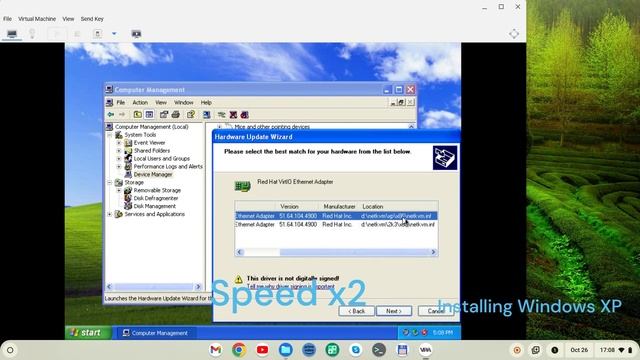Click the snapshots monitor icon in the VM toolbar
This screenshot has height=360, width=640.
(x=136, y=34)
